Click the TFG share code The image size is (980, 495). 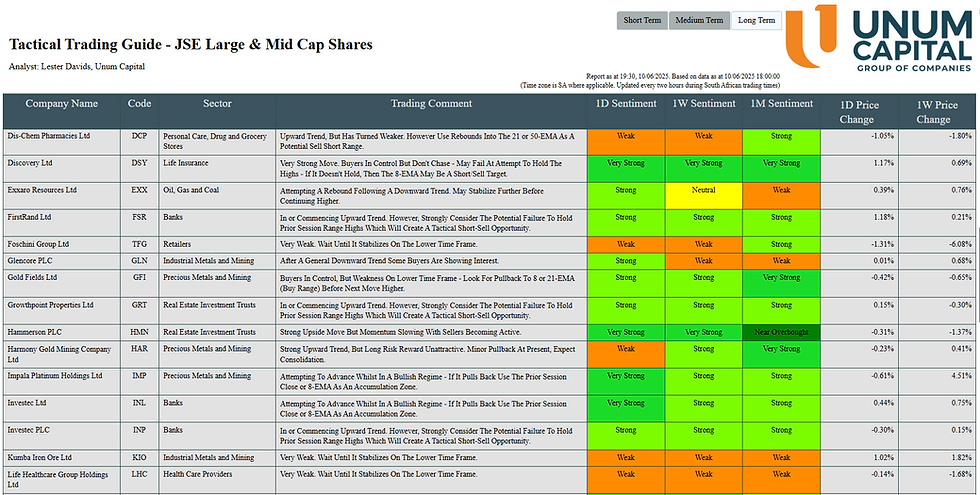pos(139,244)
